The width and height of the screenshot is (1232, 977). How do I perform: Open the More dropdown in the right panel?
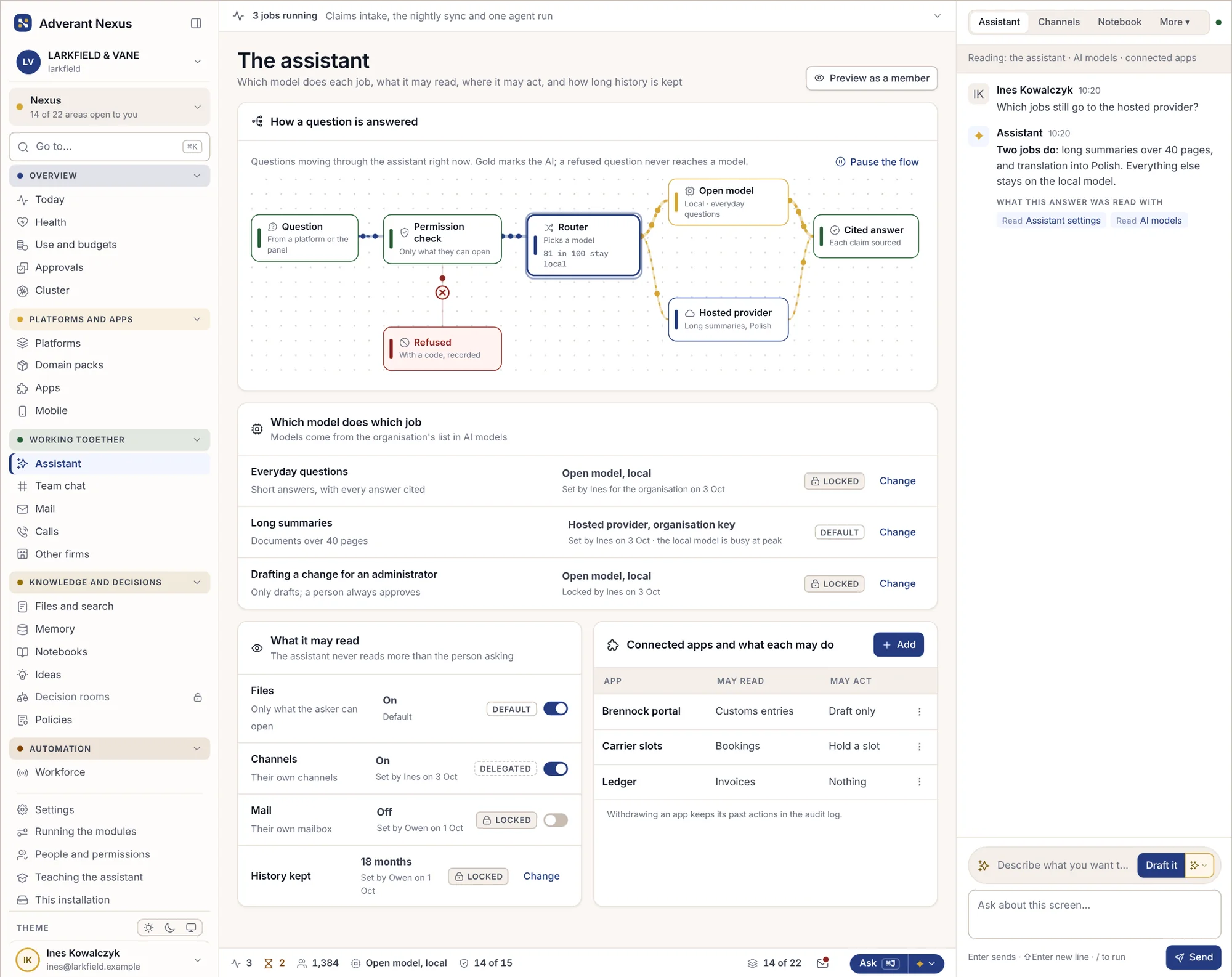tap(1174, 22)
